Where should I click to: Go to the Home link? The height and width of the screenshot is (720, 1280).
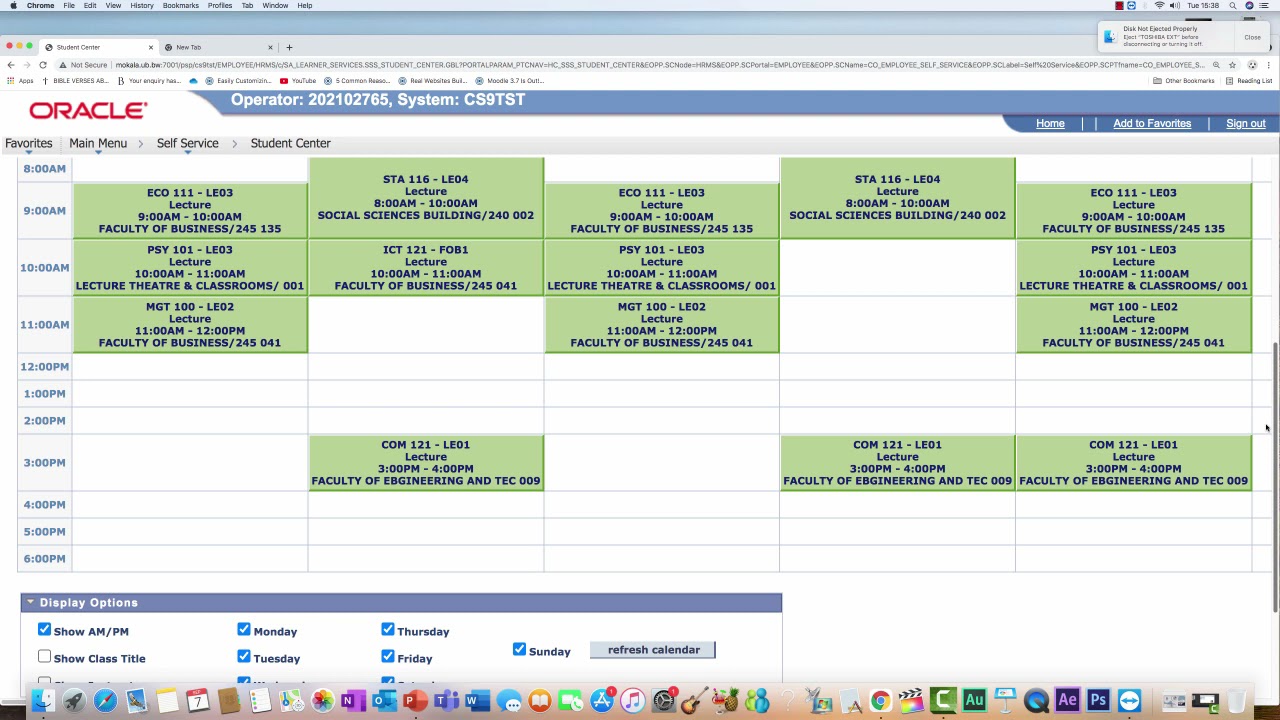click(x=1050, y=123)
